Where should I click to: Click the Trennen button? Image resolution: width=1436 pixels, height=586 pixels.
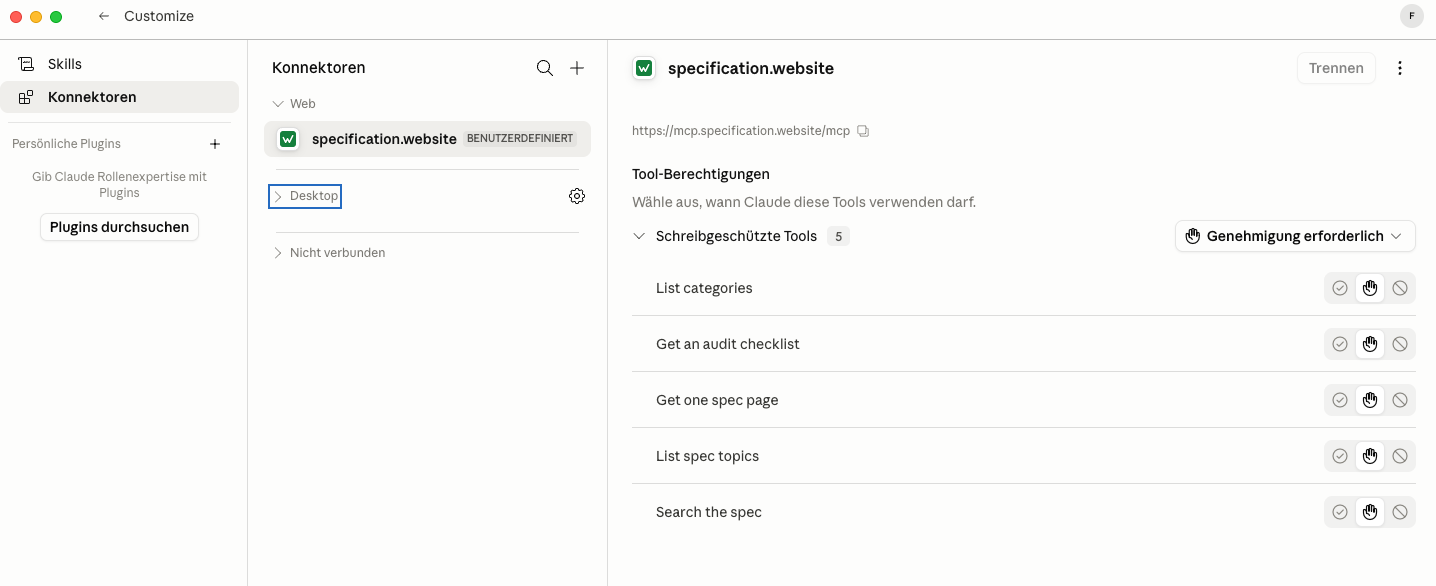coord(1336,68)
